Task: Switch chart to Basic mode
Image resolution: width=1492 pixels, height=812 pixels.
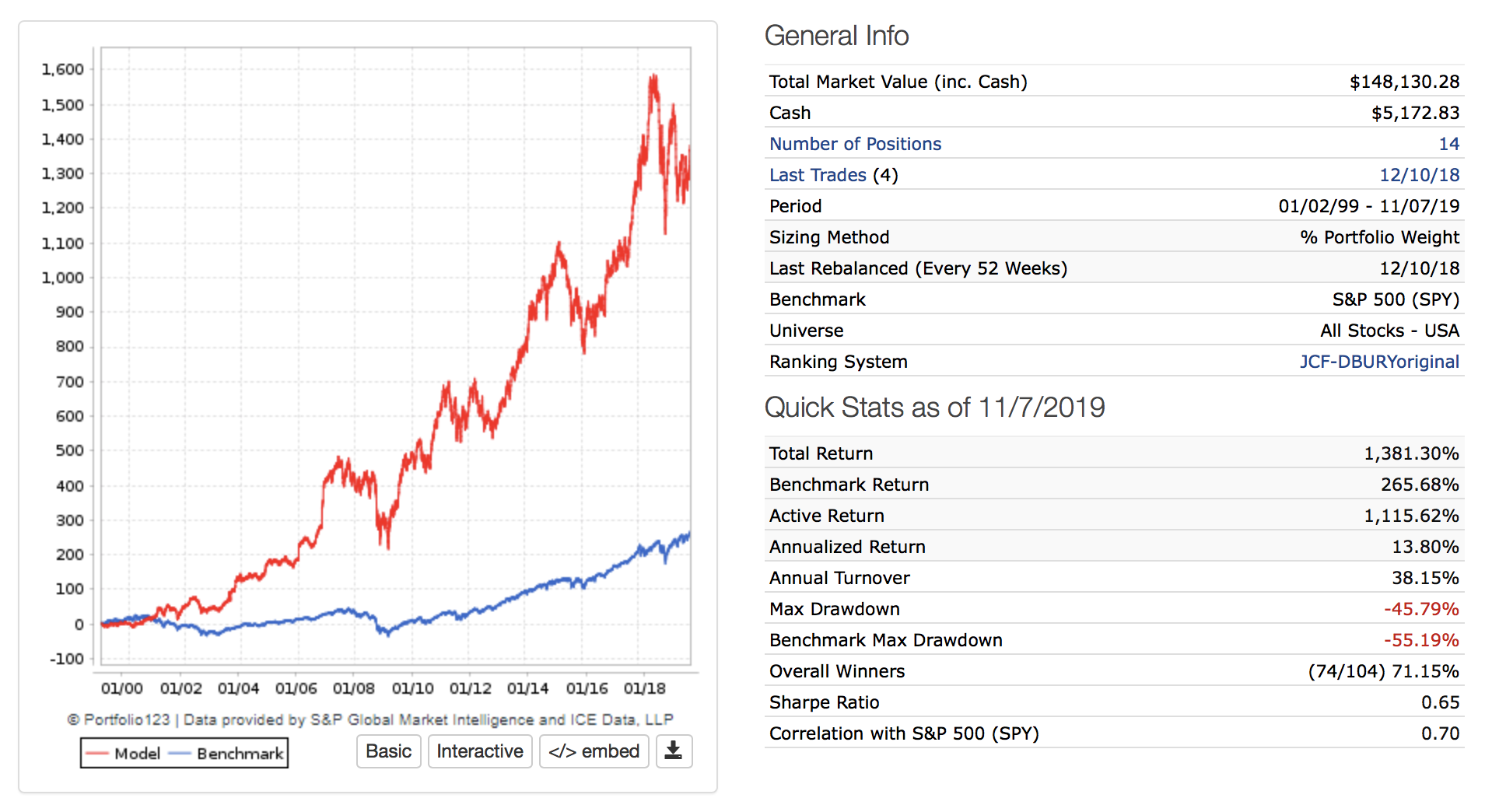Action: click(x=388, y=751)
